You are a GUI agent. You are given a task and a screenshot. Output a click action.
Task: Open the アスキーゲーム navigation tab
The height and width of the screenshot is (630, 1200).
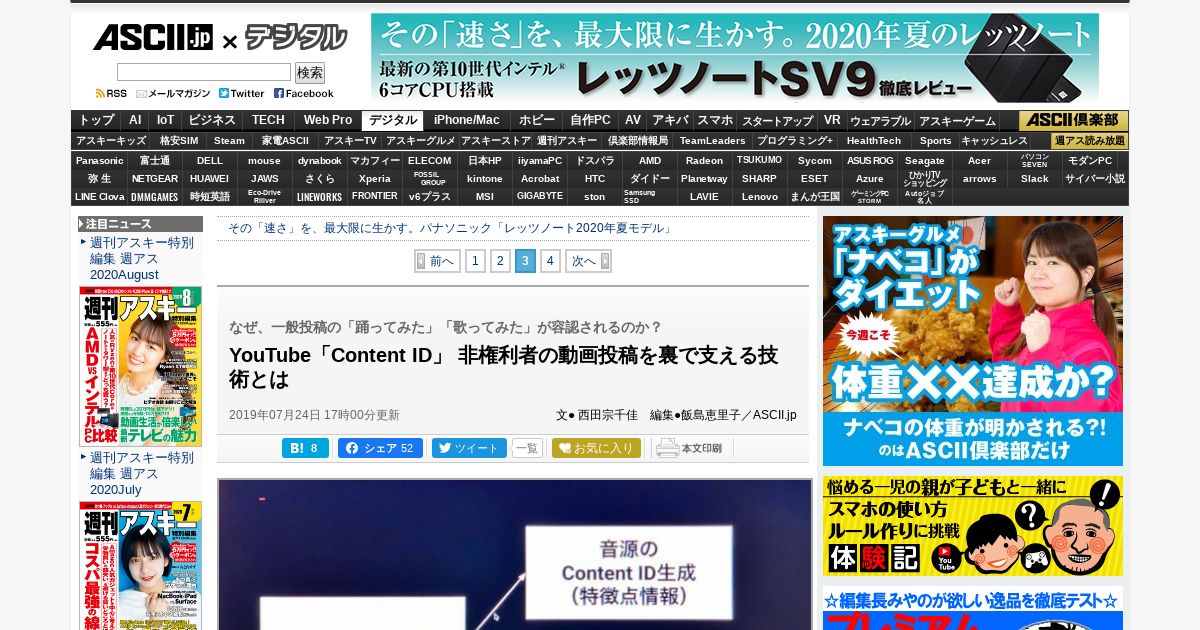(x=957, y=121)
